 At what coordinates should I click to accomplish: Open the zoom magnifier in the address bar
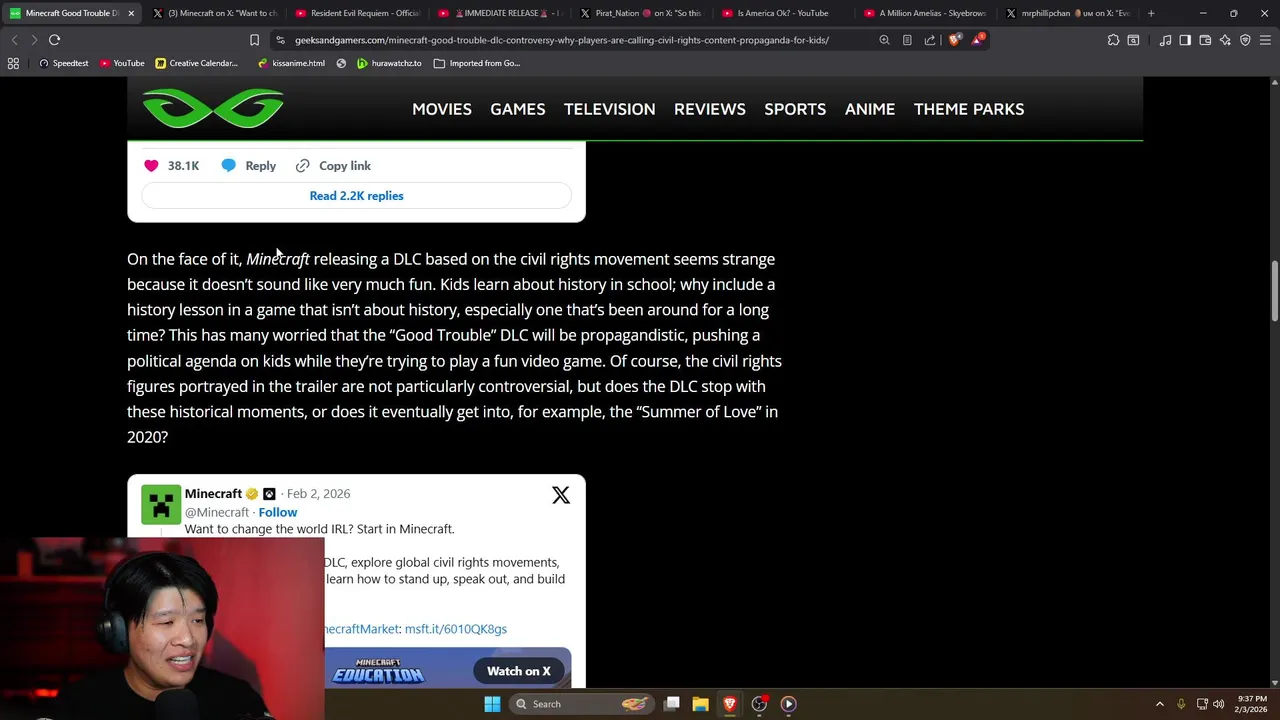point(884,40)
